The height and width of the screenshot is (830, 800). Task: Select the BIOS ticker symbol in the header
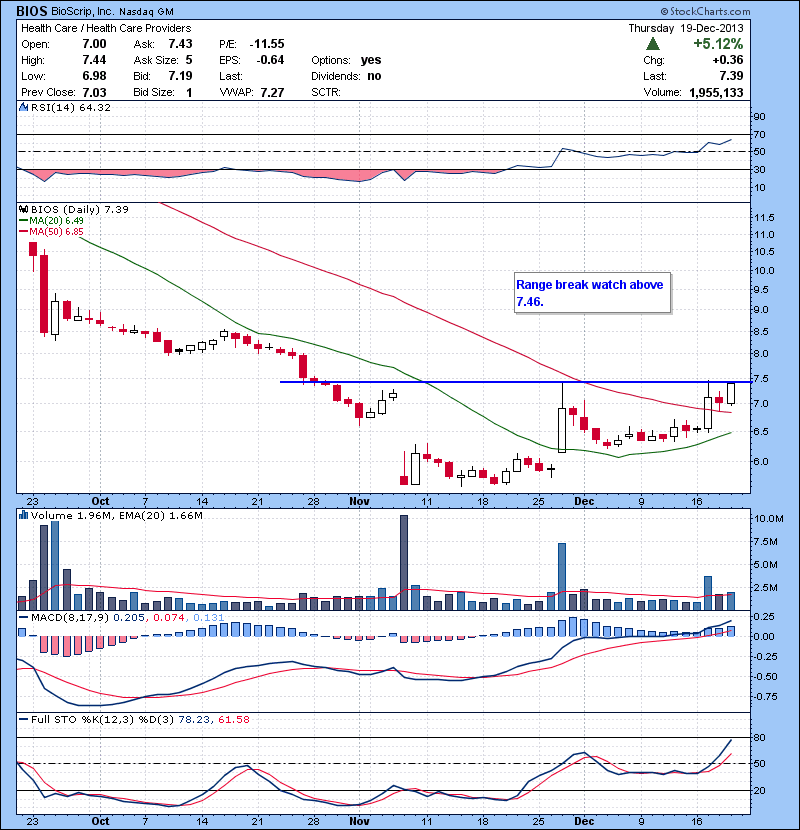point(32,11)
